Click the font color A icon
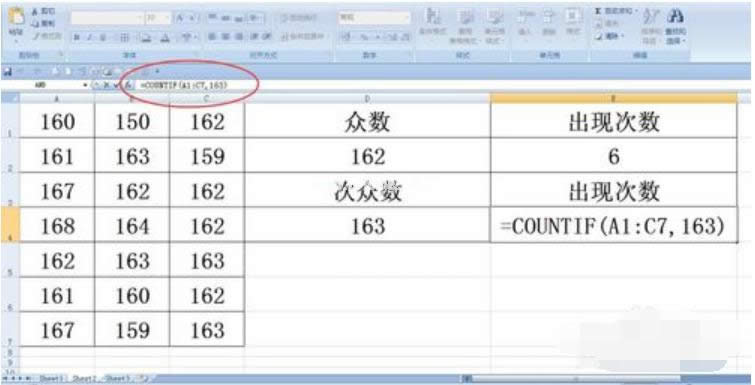755x385 pixels. pos(165,37)
